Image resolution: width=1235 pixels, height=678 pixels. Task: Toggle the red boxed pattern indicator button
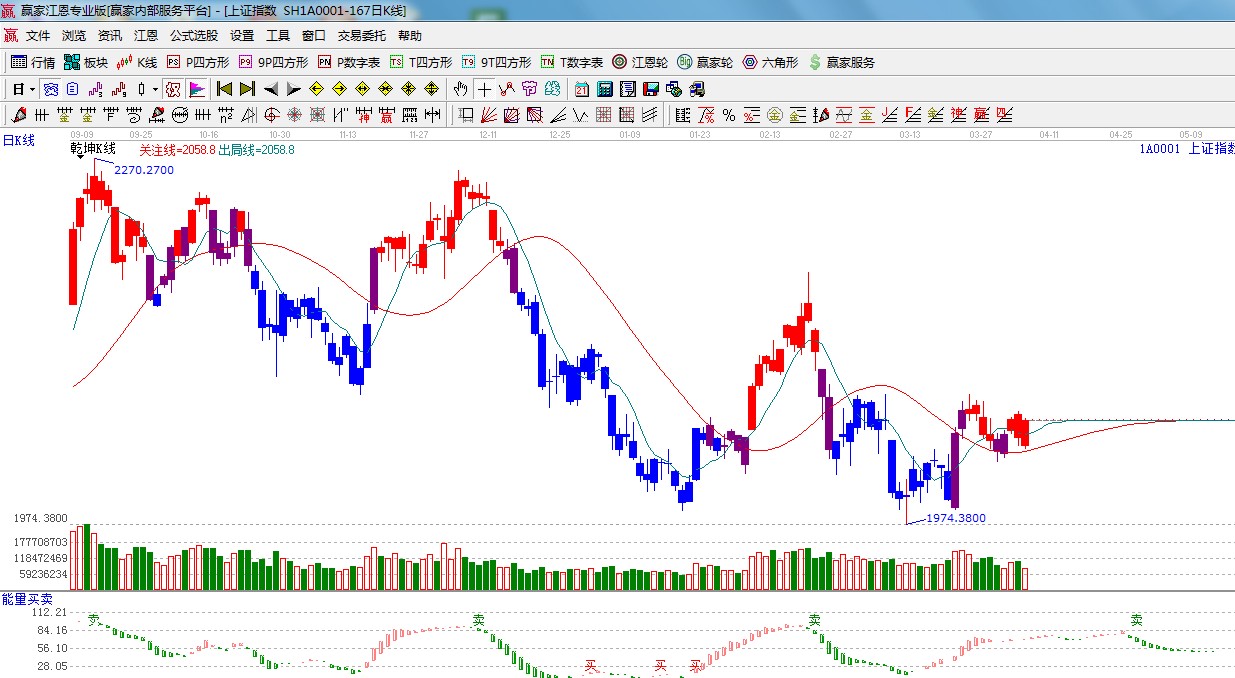click(173, 89)
